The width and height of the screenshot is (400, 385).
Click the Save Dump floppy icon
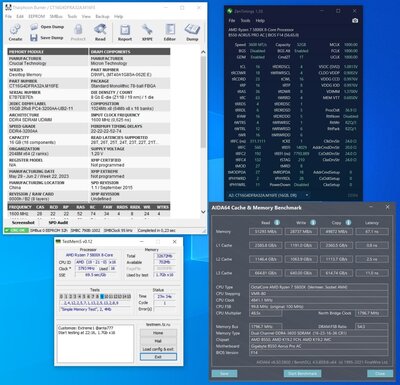click(34, 38)
